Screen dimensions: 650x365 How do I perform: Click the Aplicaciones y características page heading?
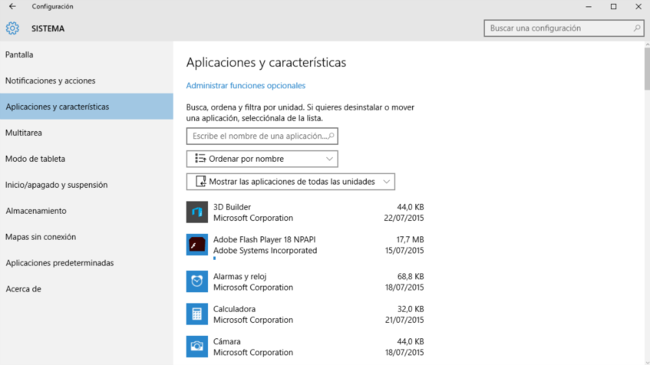click(266, 62)
